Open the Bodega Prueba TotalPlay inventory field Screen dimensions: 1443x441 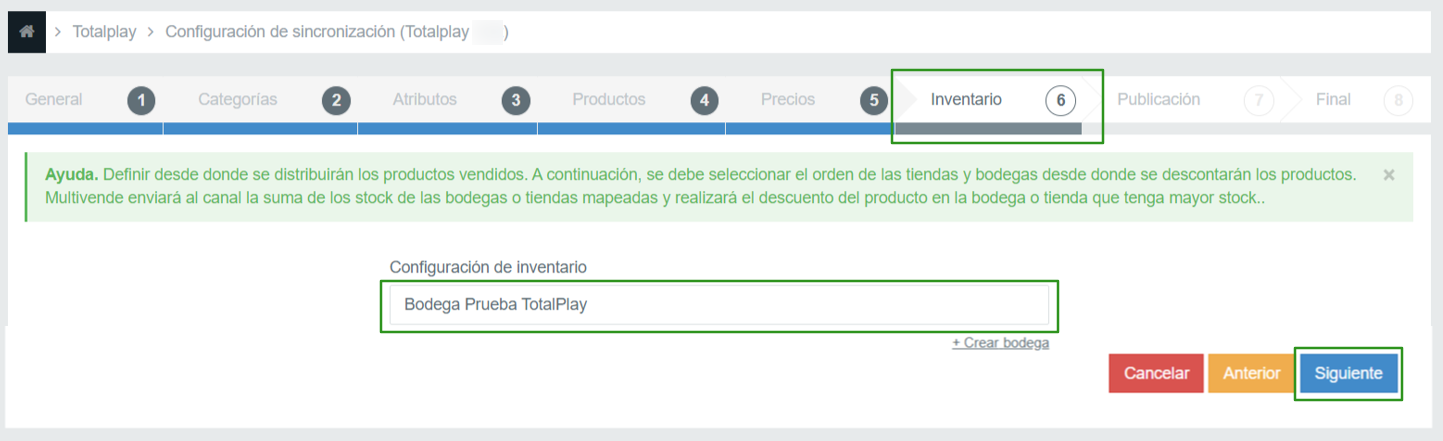[x=719, y=305]
